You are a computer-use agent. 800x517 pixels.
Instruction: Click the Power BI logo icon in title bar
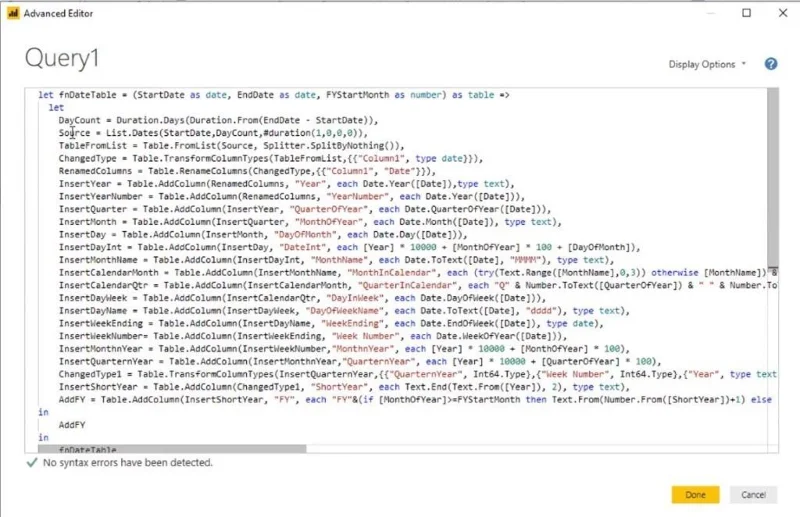point(13,13)
